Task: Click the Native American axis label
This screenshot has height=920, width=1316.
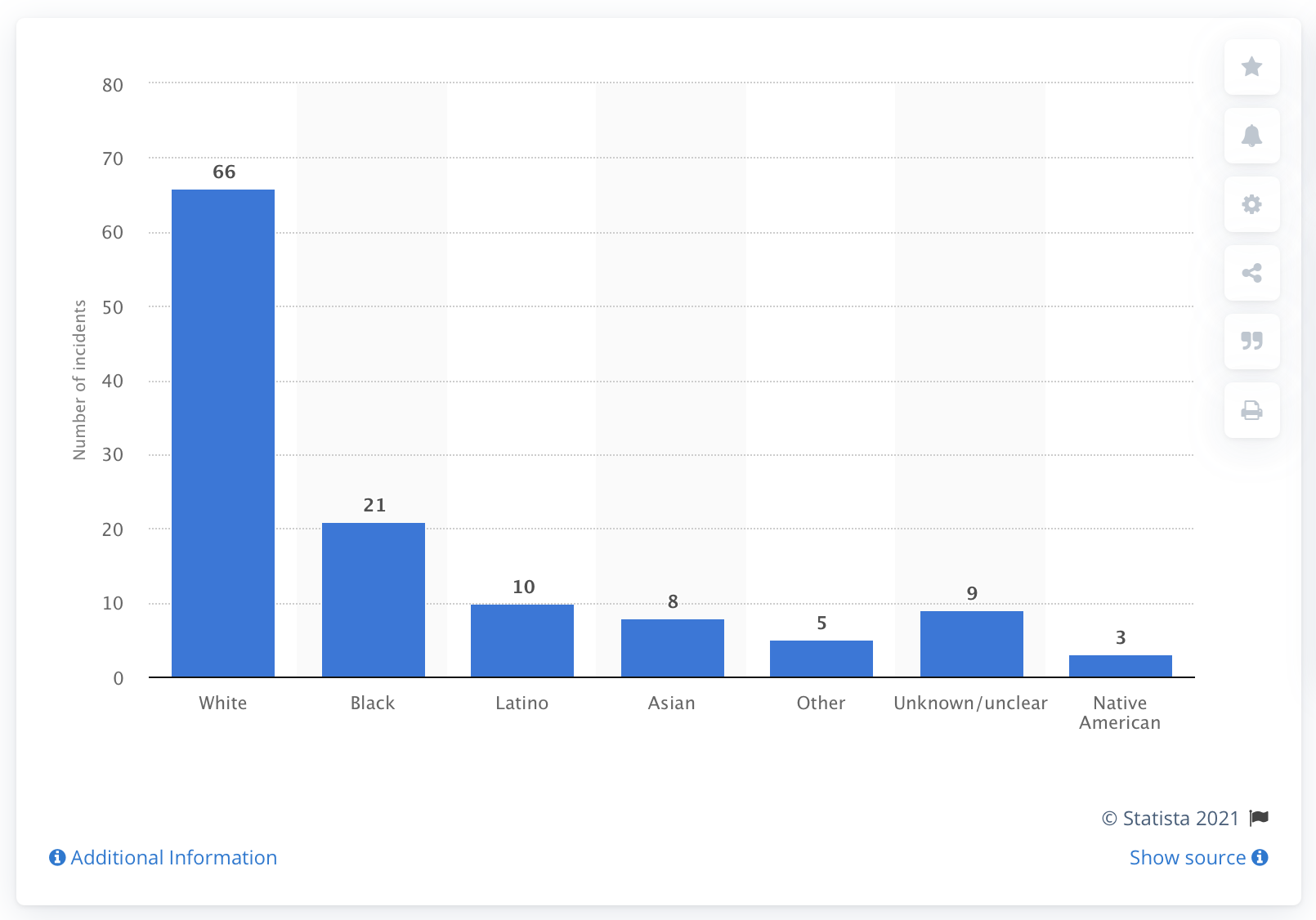Action: (1120, 712)
